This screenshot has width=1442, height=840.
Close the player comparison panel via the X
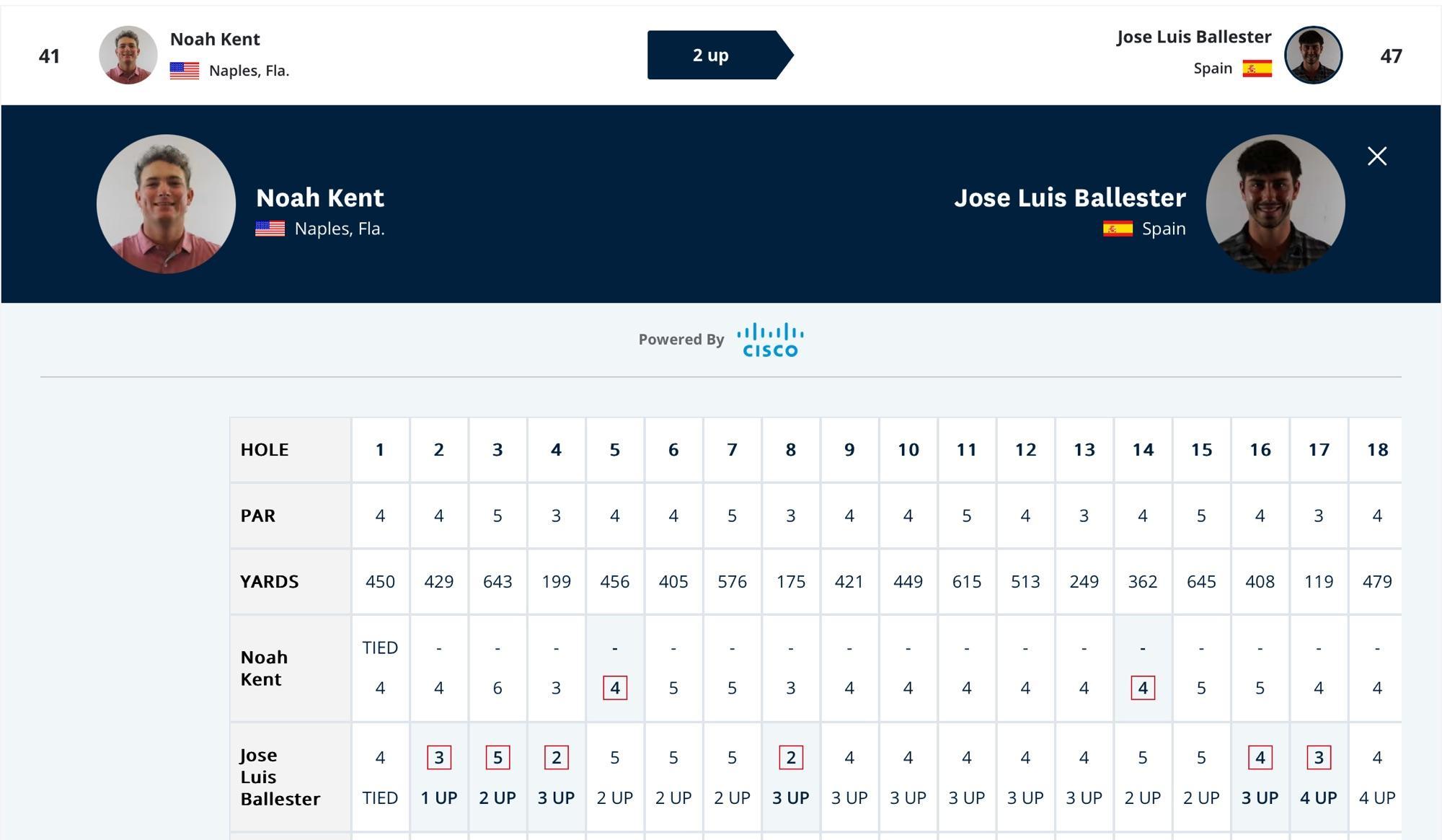coord(1376,156)
